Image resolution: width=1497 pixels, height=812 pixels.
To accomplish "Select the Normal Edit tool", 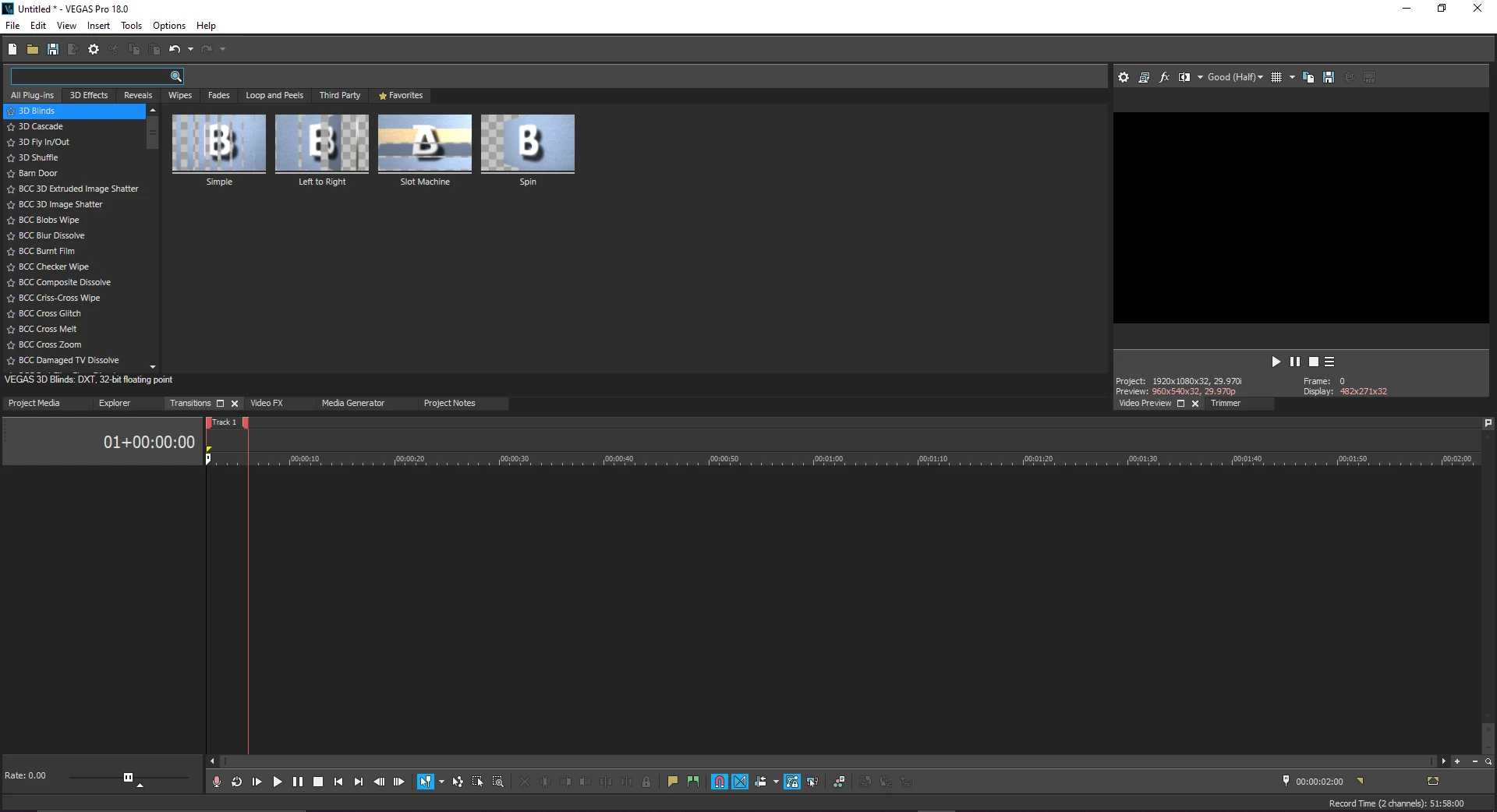I will pyautogui.click(x=426, y=782).
